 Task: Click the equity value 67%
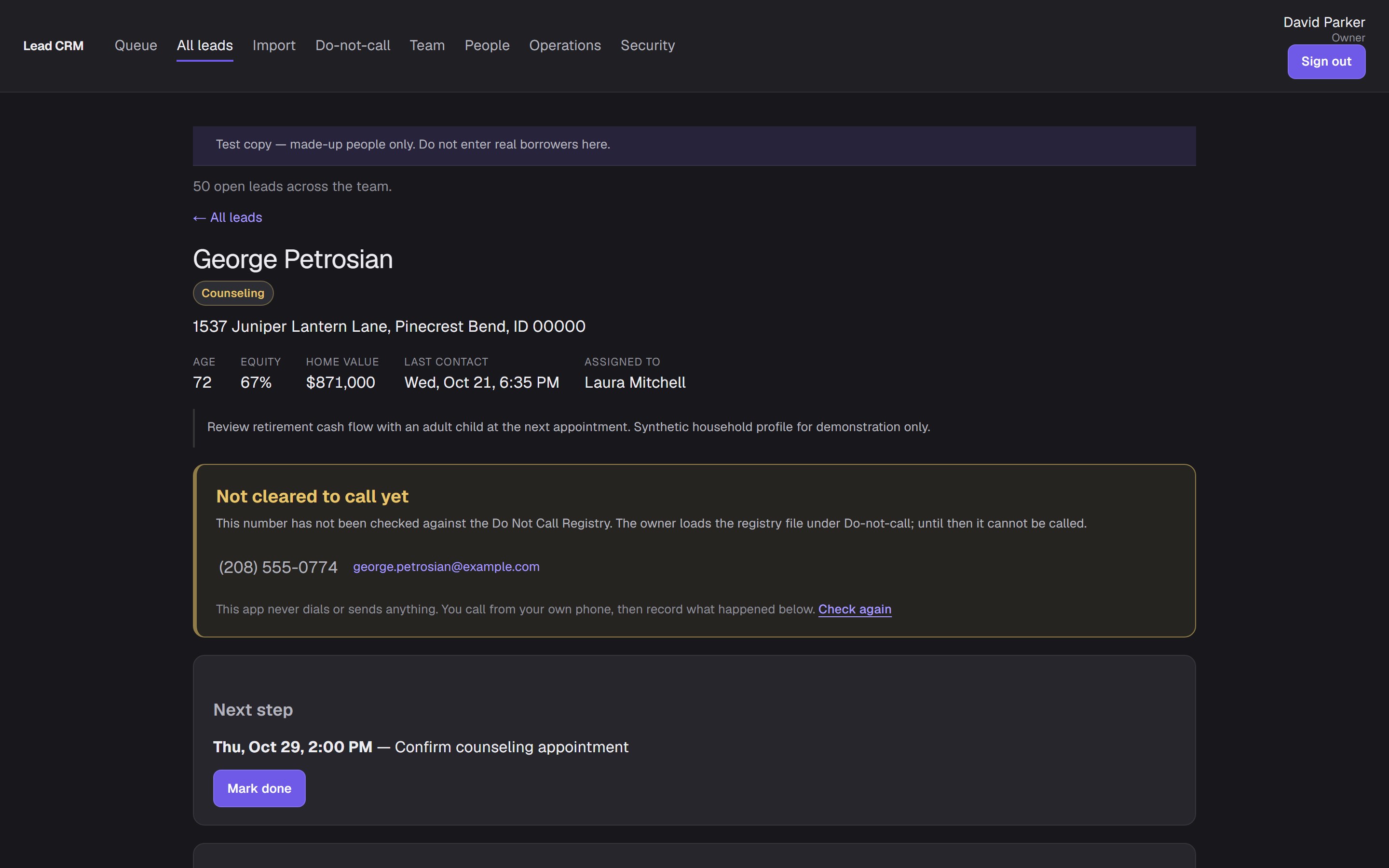256,382
